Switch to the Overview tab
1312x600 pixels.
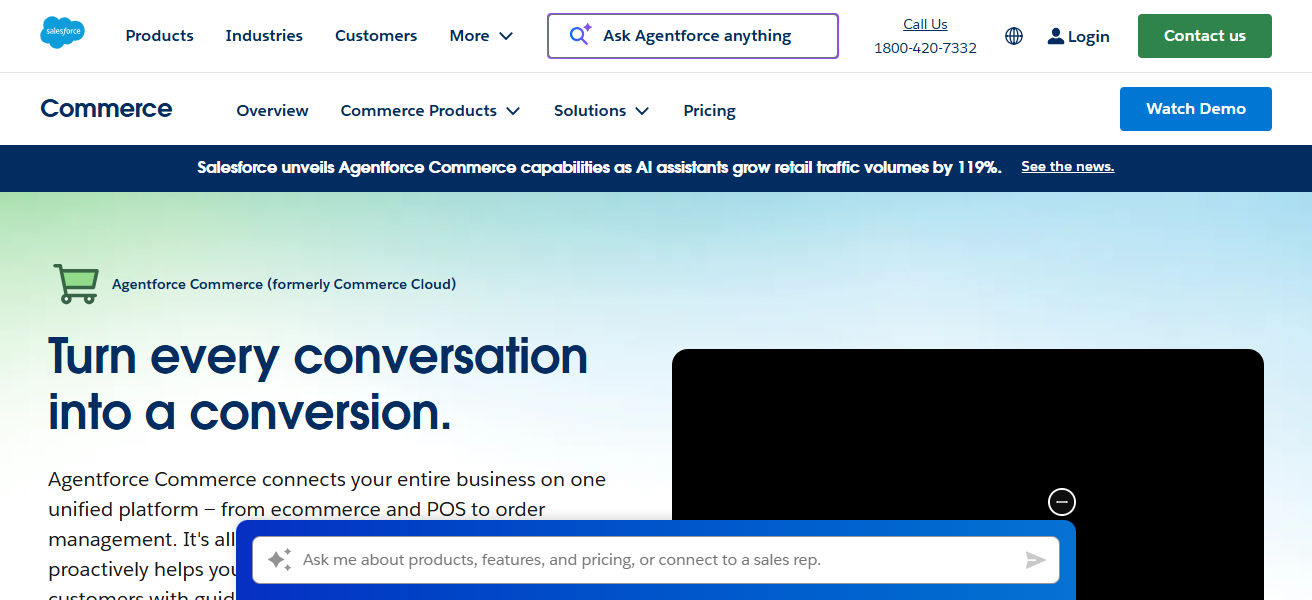272,110
